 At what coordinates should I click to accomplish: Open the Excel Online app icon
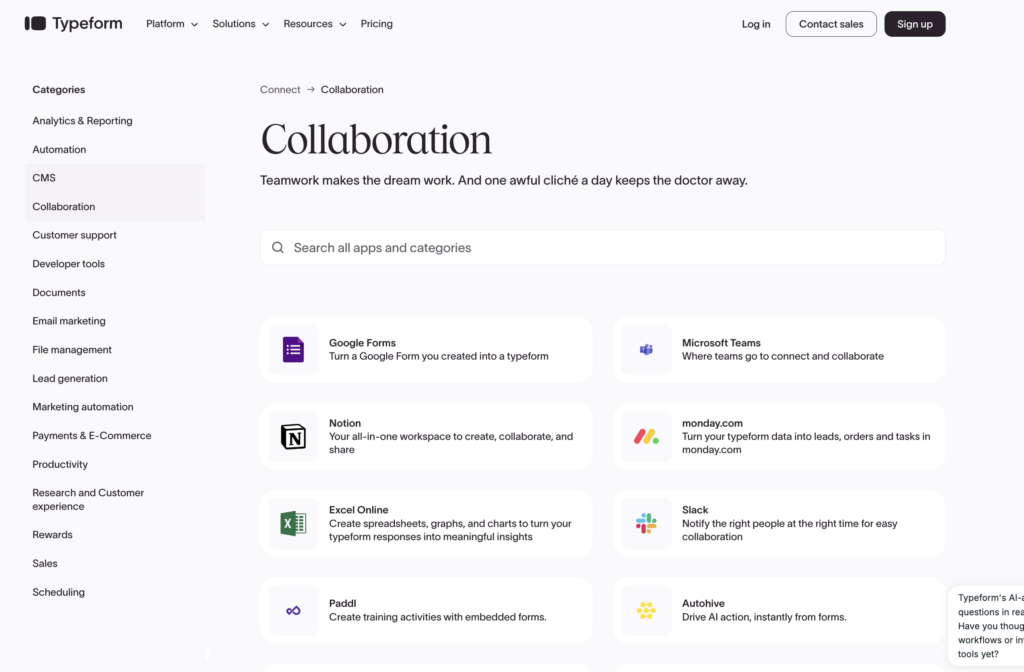(x=293, y=523)
